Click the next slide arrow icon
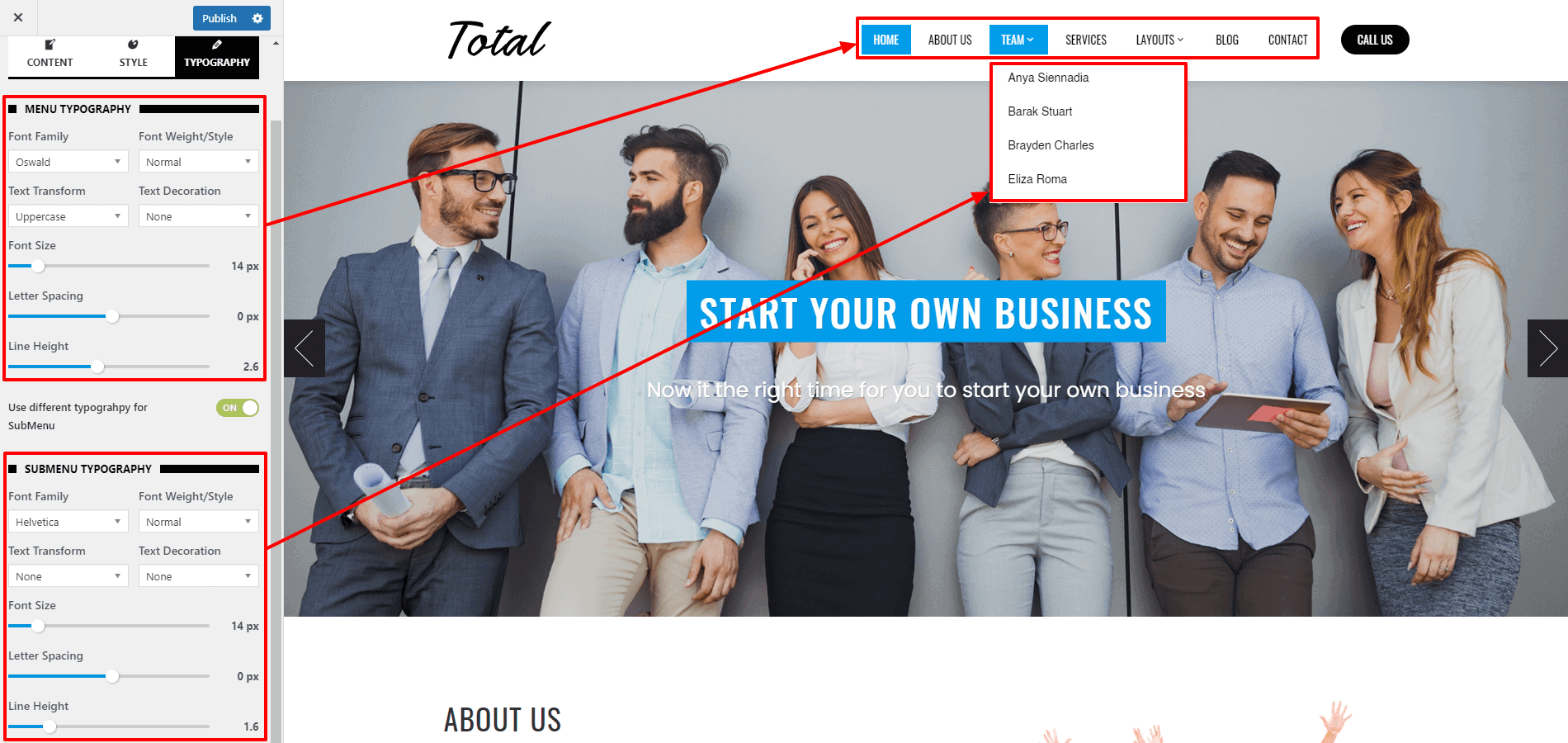 click(x=1547, y=348)
